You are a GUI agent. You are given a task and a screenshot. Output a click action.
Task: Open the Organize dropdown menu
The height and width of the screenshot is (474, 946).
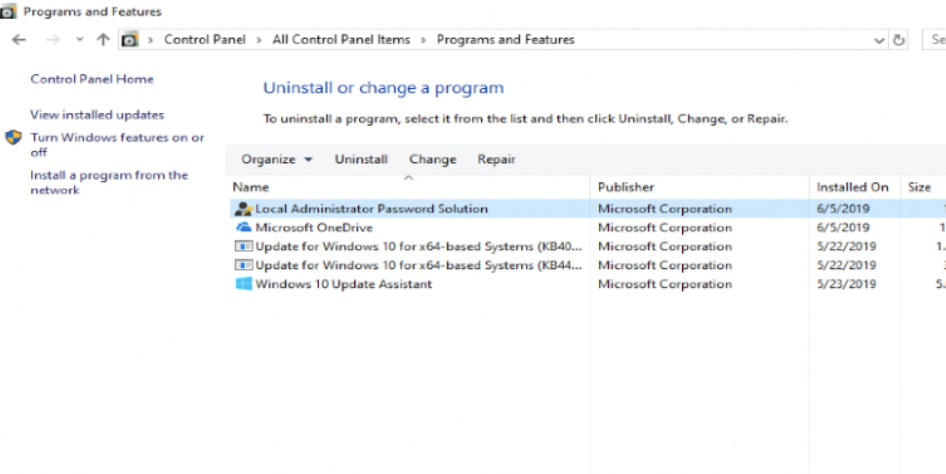pos(277,160)
